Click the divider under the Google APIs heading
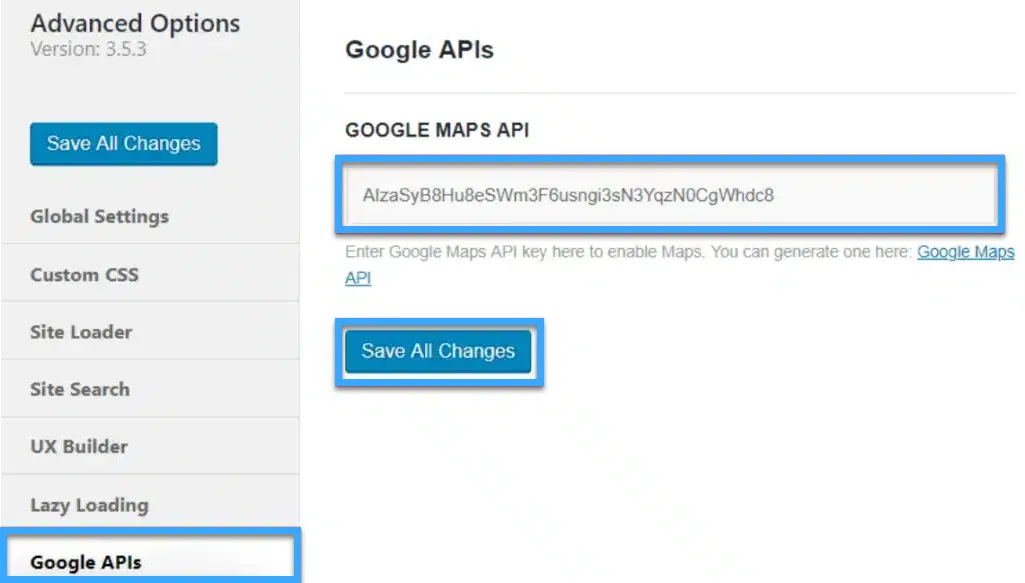 pyautogui.click(x=680, y=93)
